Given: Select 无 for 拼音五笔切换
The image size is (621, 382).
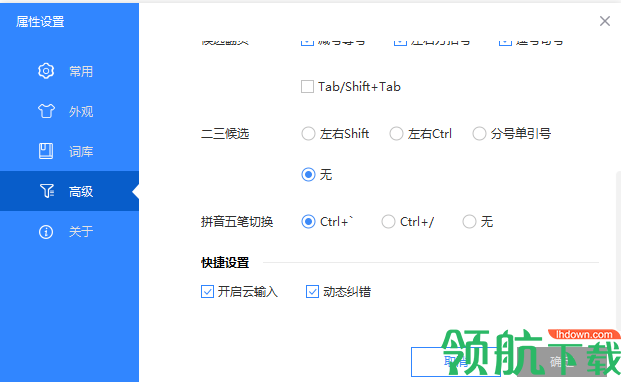Looking at the screenshot, I should point(469,222).
